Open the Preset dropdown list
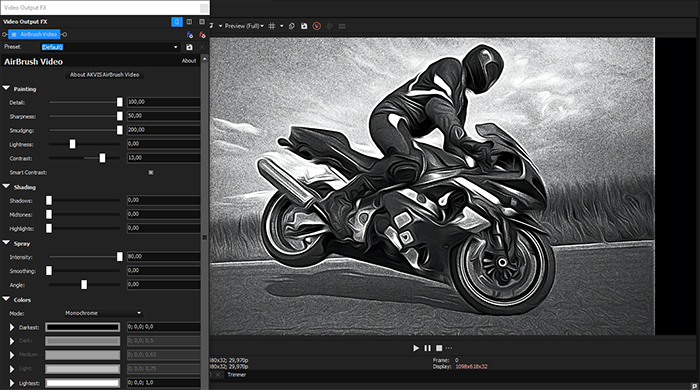700x390 pixels. click(175, 47)
